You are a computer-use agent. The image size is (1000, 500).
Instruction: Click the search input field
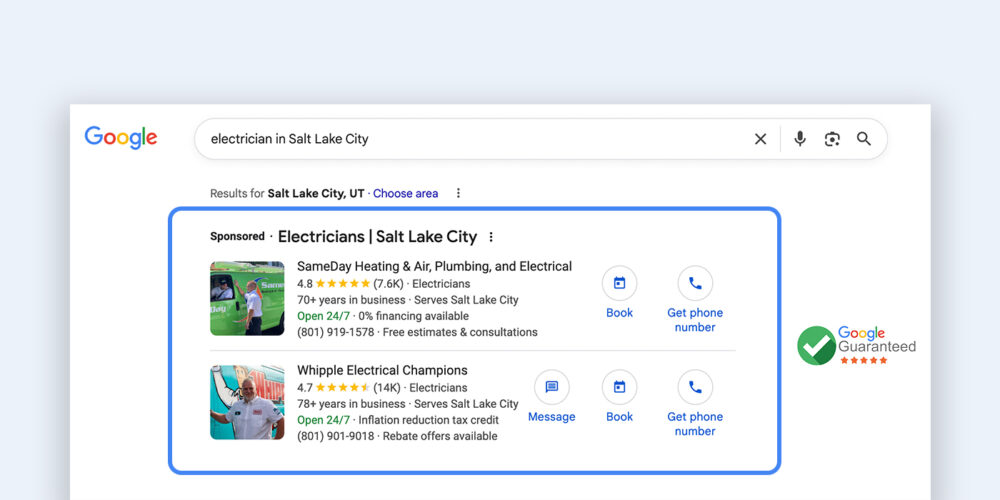click(470, 139)
